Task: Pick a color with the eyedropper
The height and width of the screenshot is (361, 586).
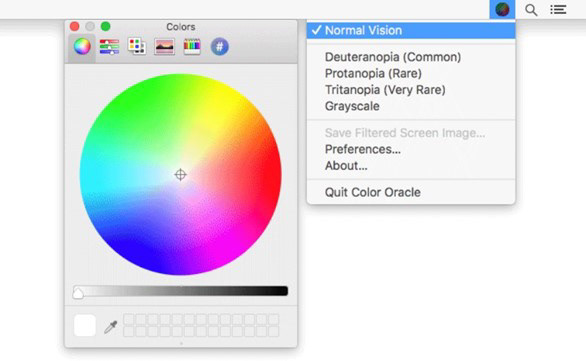Action: click(111, 327)
